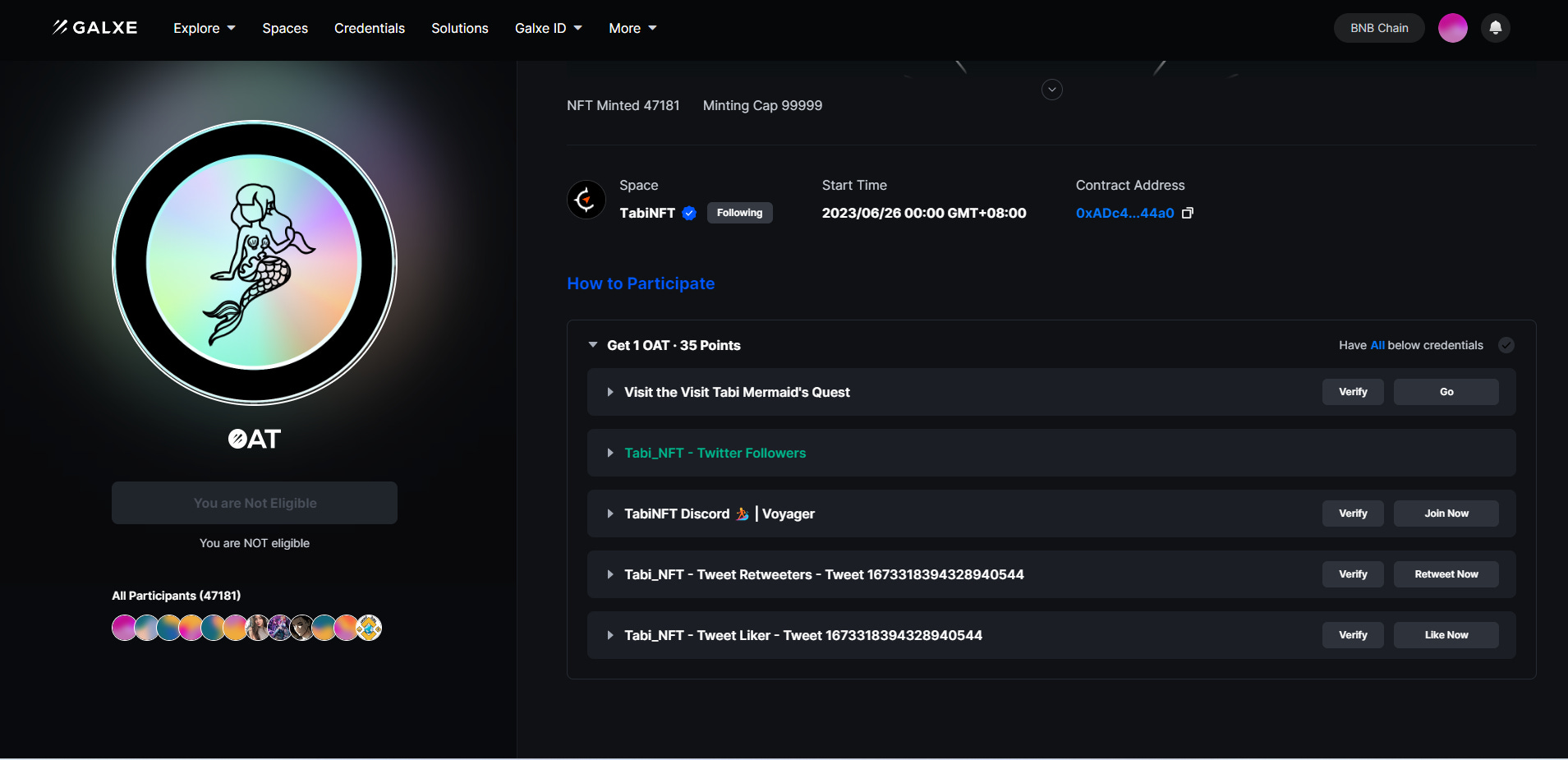This screenshot has height=760, width=1568.
Task: Copy the contract address with the copy icon
Action: click(x=1187, y=213)
